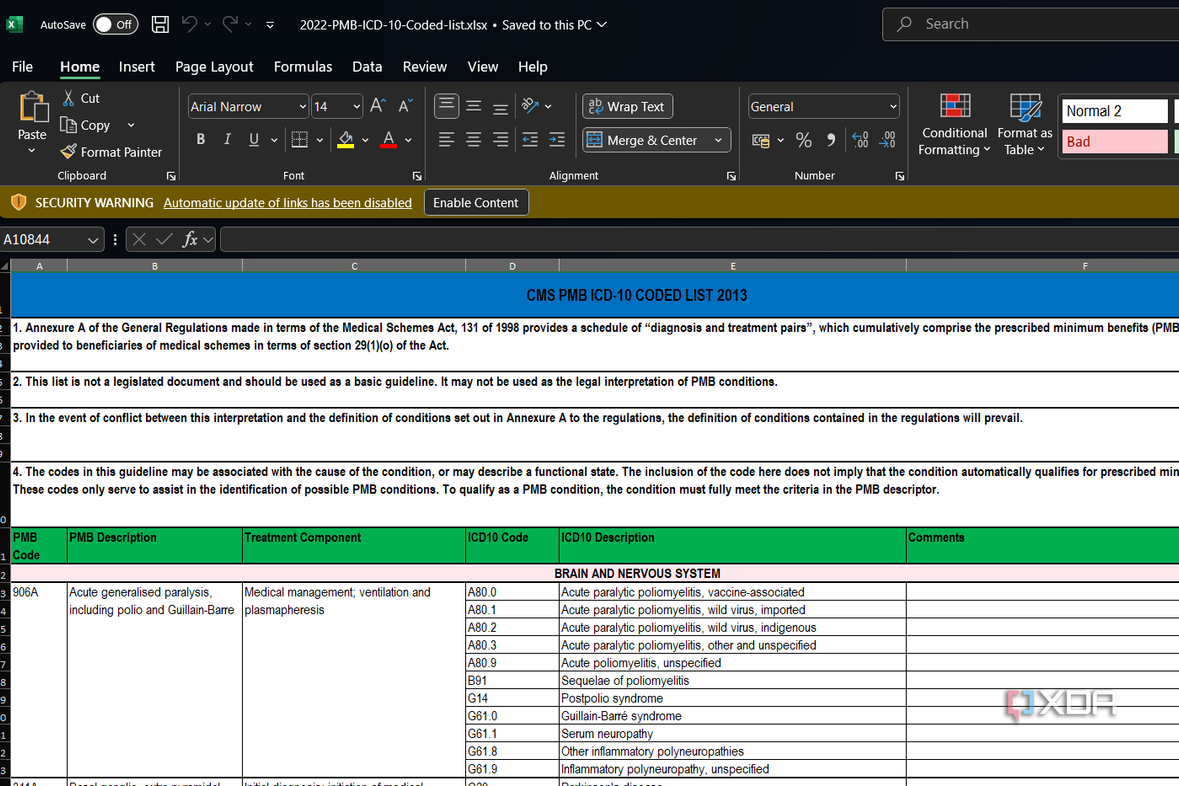1179x786 pixels.
Task: Activate the Format Painter brush
Action: tap(68, 152)
